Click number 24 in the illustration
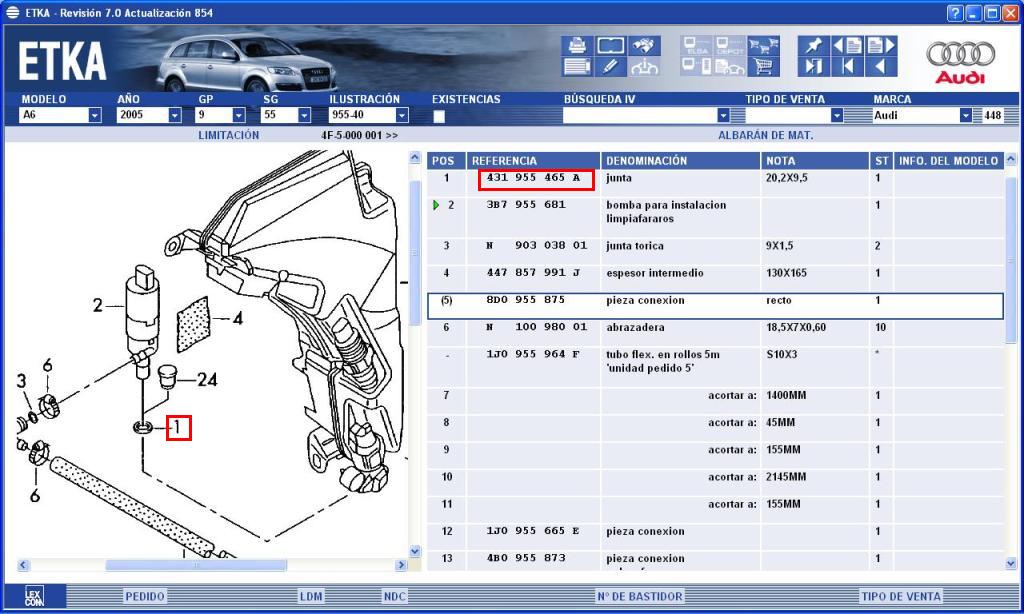This screenshot has height=614, width=1024. (x=207, y=380)
